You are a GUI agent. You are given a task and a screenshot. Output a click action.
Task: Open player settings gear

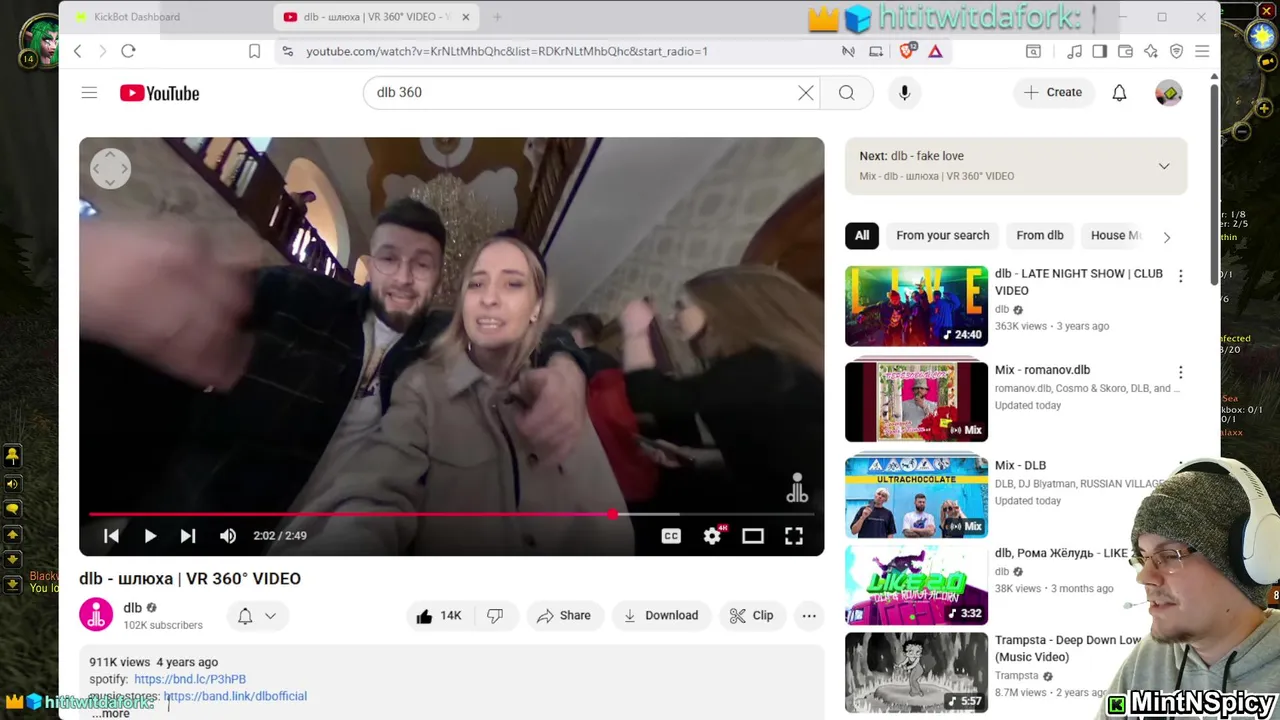pyautogui.click(x=712, y=536)
